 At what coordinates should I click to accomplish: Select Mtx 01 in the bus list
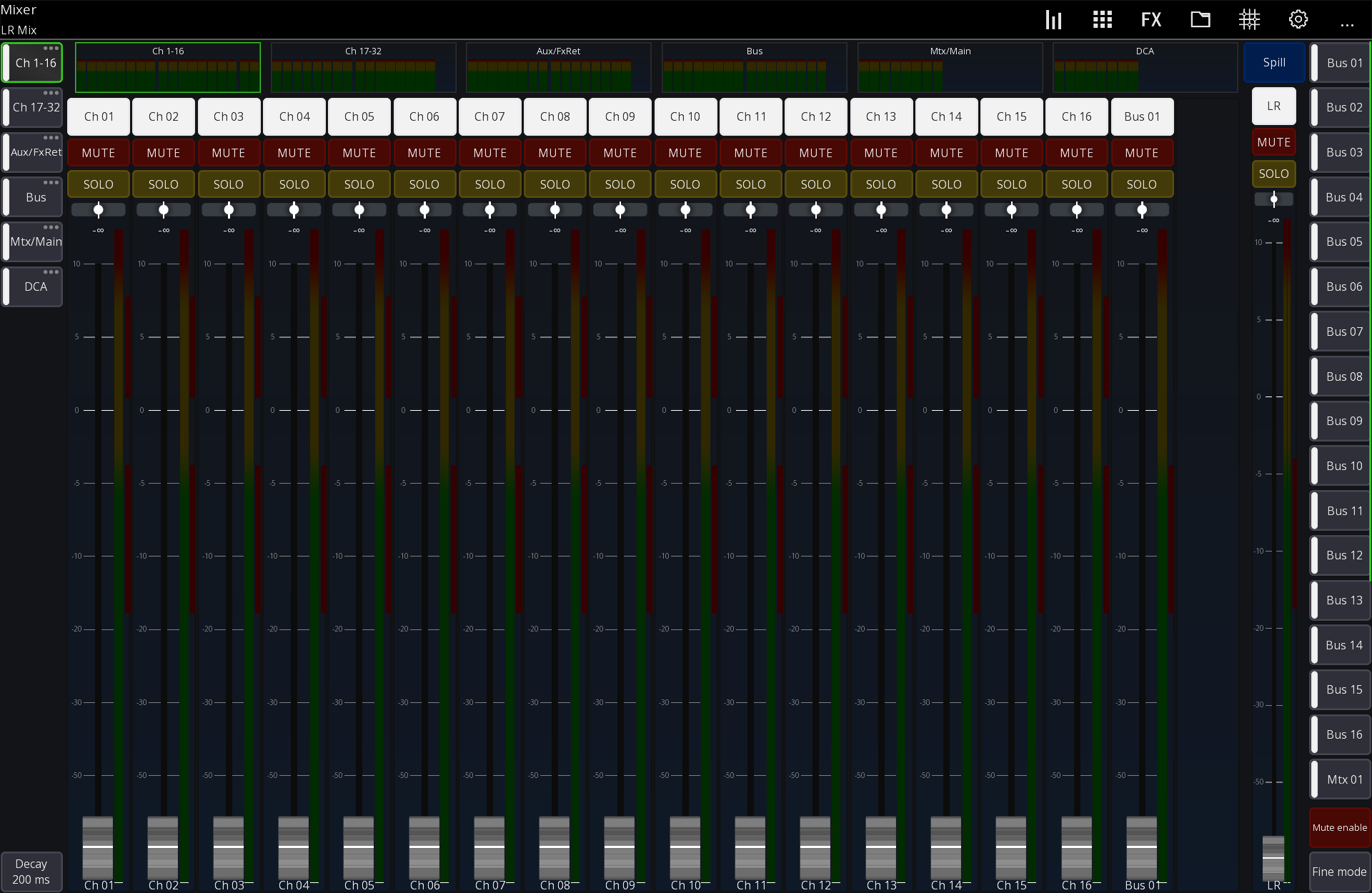(x=1341, y=779)
